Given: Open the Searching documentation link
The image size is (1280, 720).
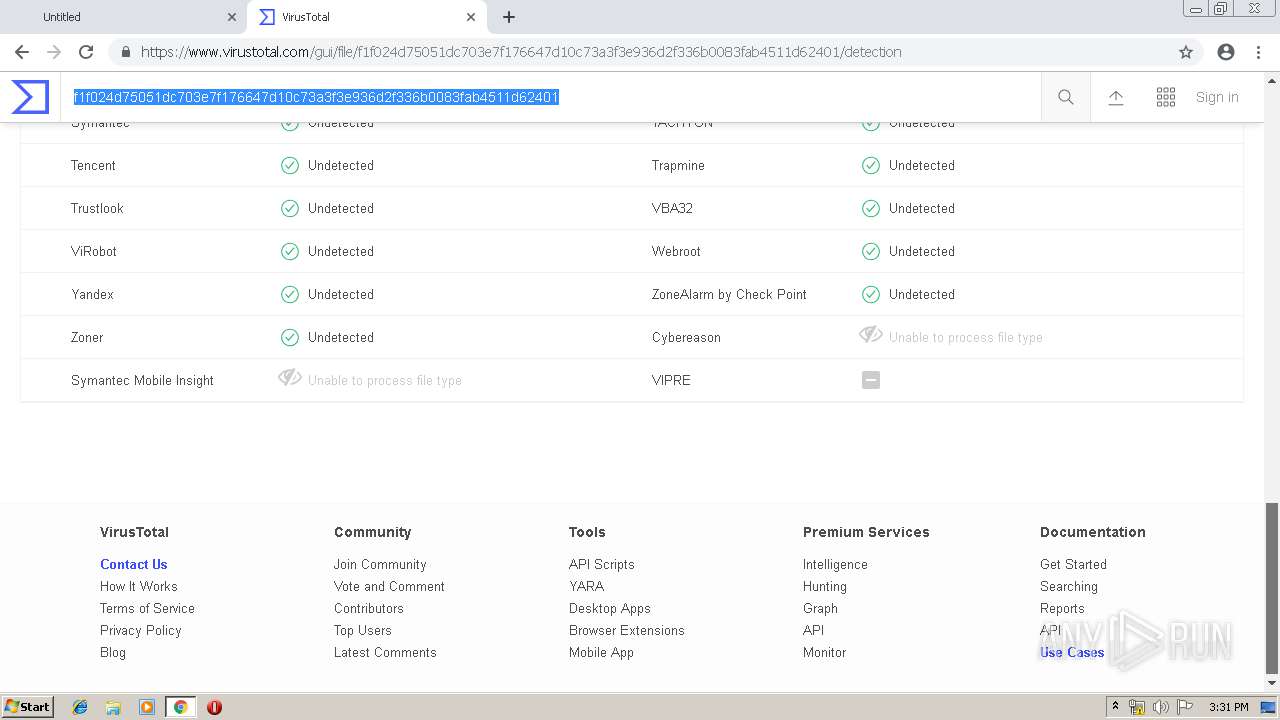Looking at the screenshot, I should 1069,586.
